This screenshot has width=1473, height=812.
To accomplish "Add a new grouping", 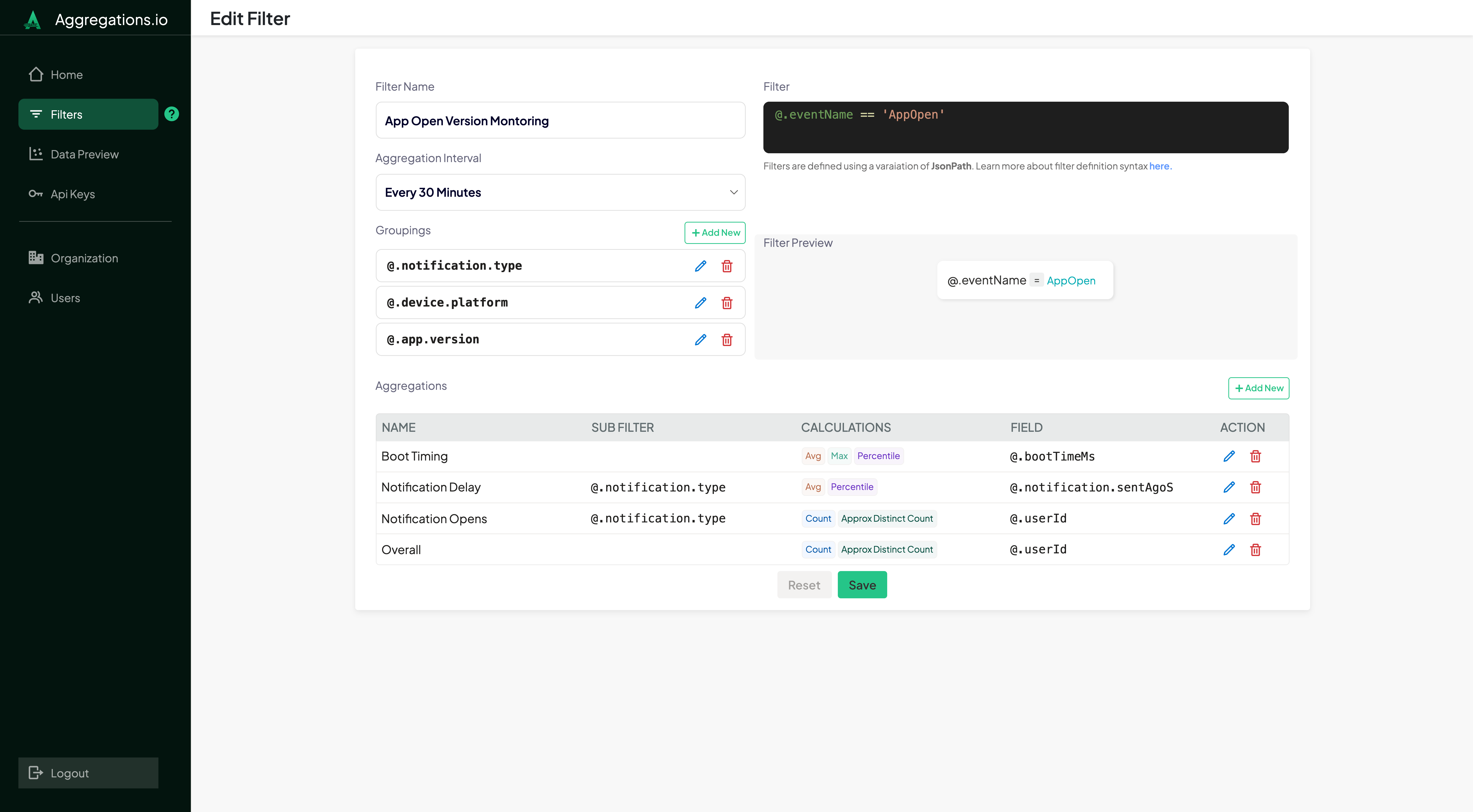I will 715,233.
